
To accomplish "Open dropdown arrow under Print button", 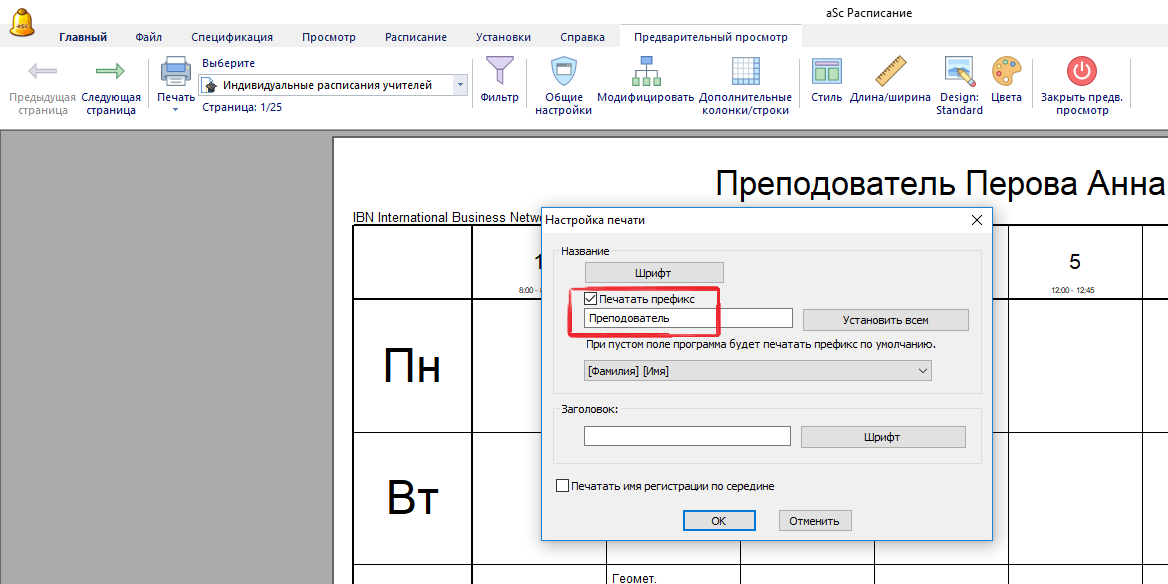I will point(176,110).
